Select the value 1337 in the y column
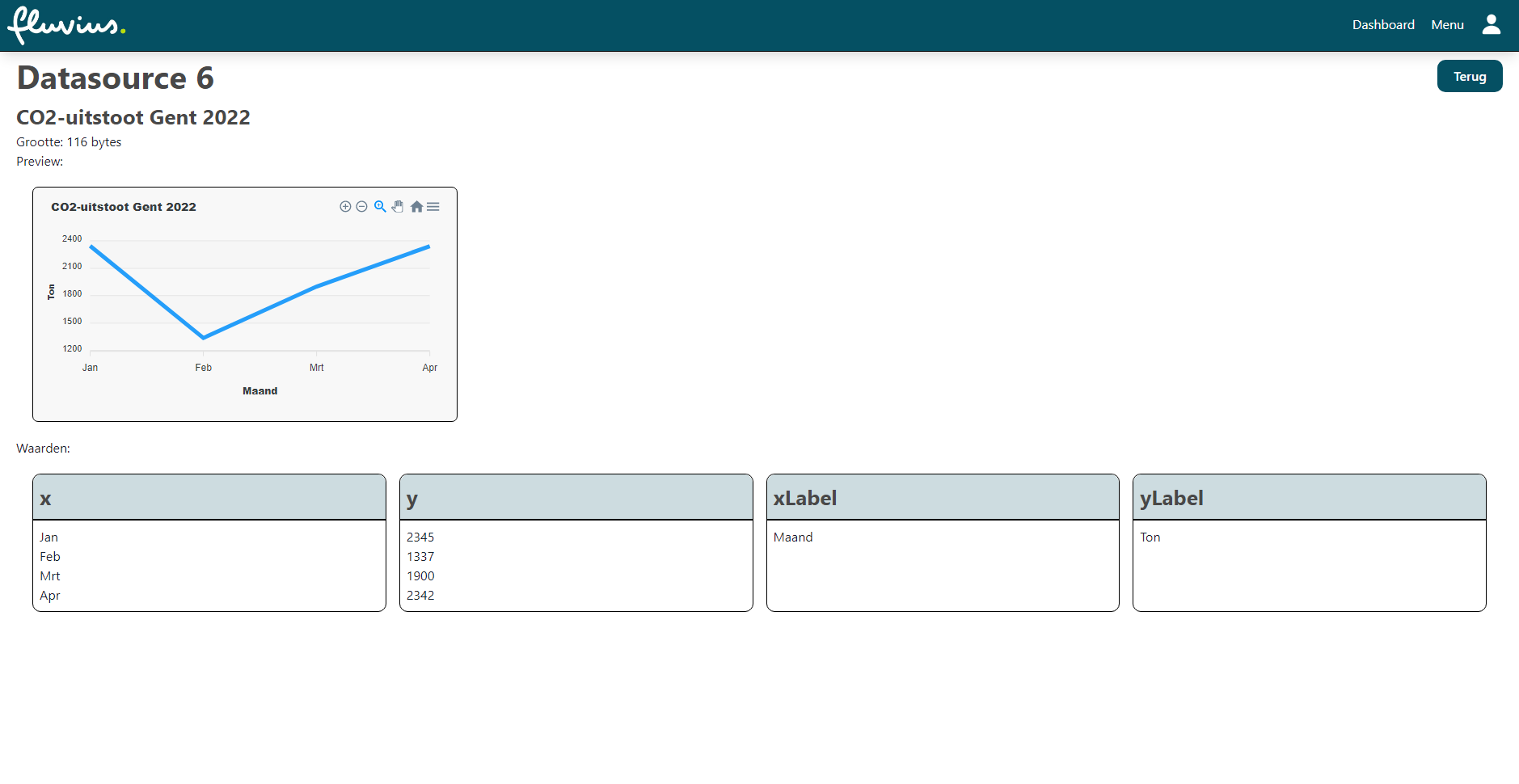 (x=420, y=556)
